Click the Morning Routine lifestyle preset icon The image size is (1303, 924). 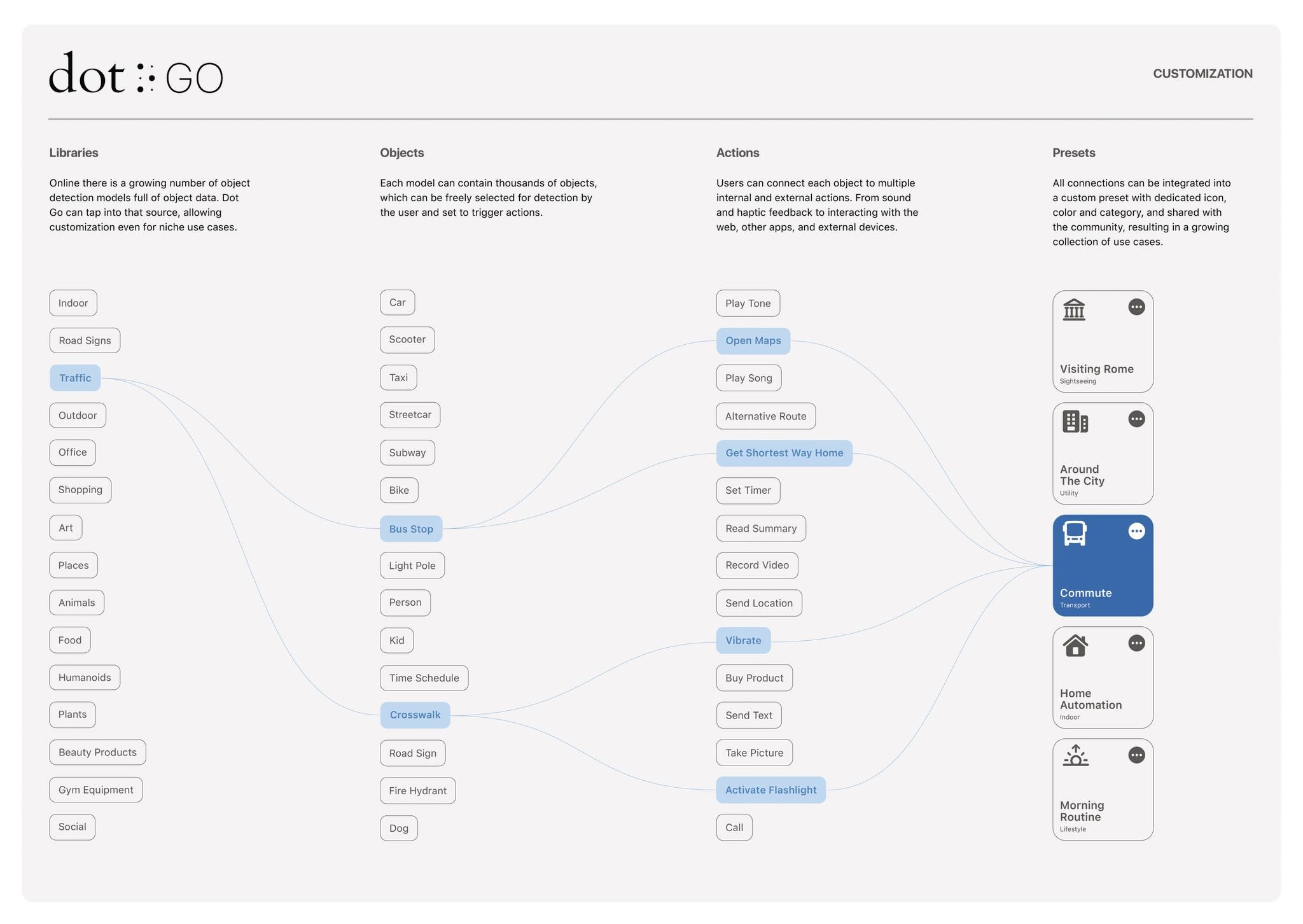[x=1074, y=757]
